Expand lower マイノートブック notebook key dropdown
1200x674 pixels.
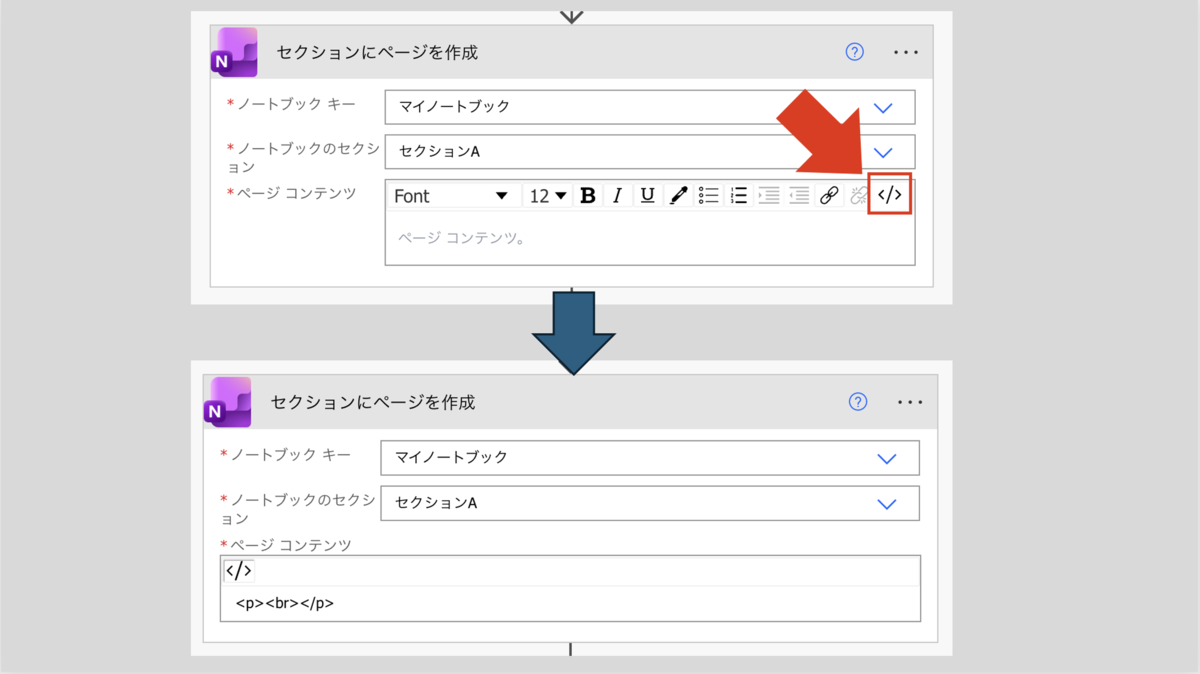tap(886, 458)
